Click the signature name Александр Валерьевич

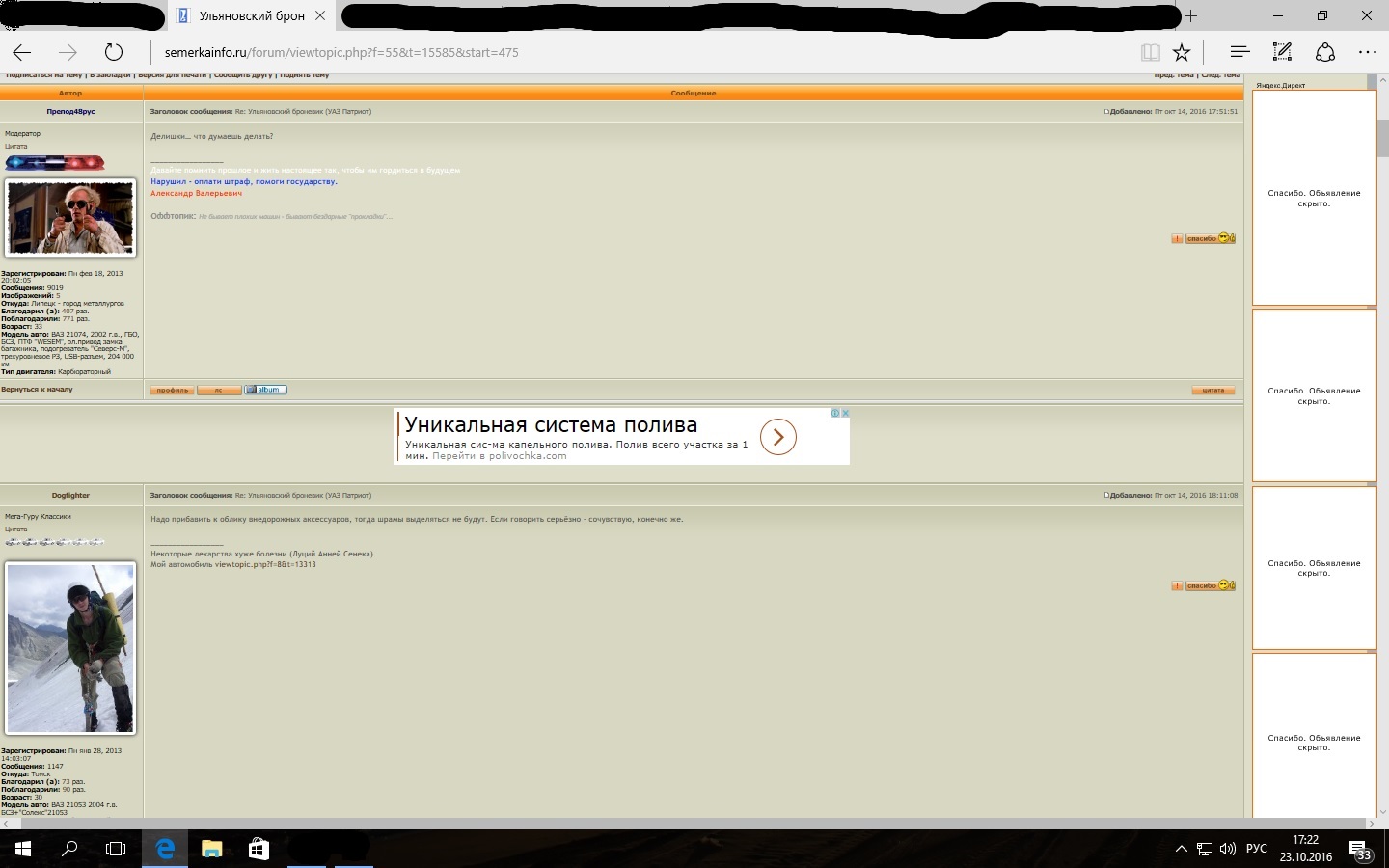point(196,193)
